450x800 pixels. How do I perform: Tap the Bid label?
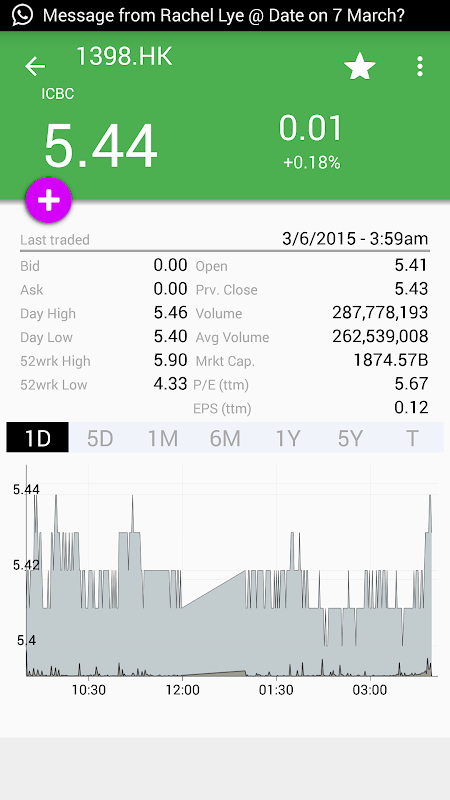click(x=30, y=266)
